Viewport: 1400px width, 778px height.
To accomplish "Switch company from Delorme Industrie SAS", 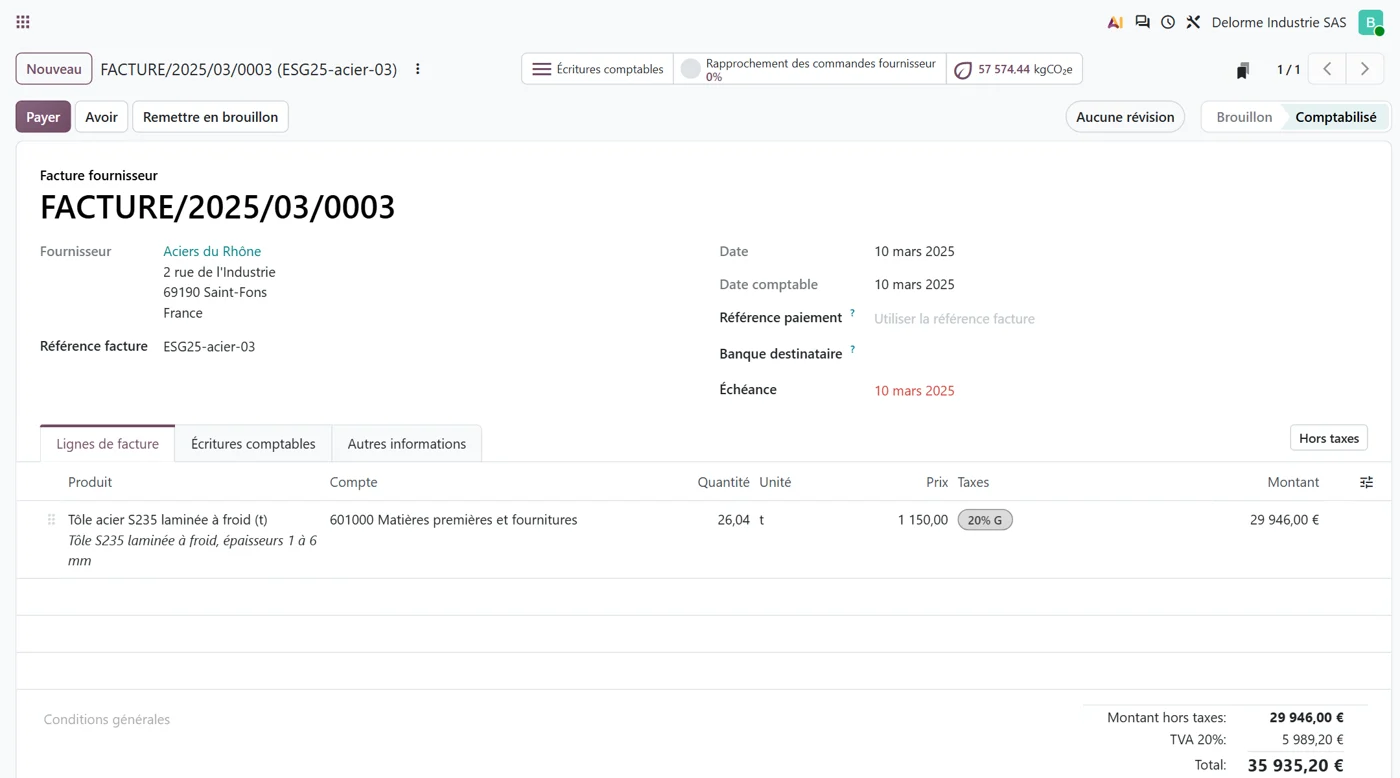I will (x=1278, y=22).
